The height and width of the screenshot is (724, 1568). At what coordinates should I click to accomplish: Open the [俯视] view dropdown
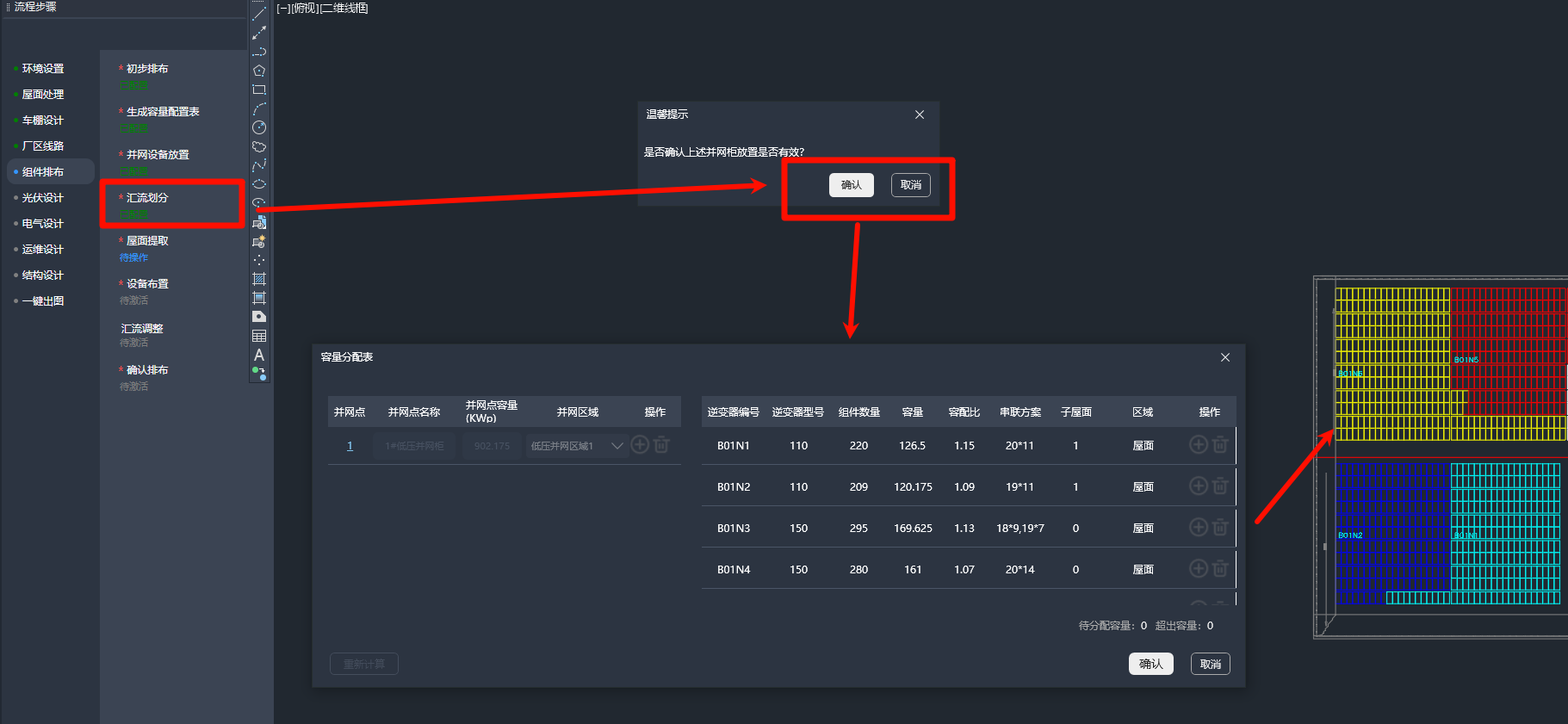tap(305, 9)
